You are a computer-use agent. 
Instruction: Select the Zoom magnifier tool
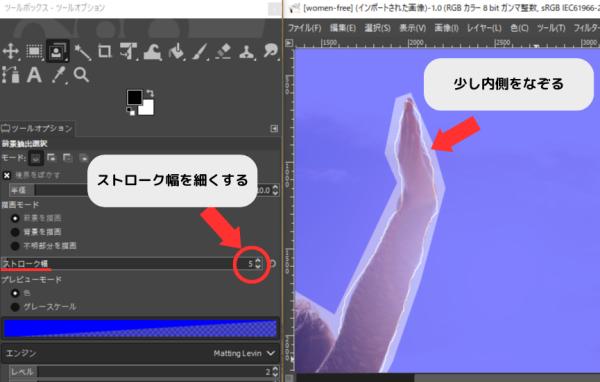(81, 75)
